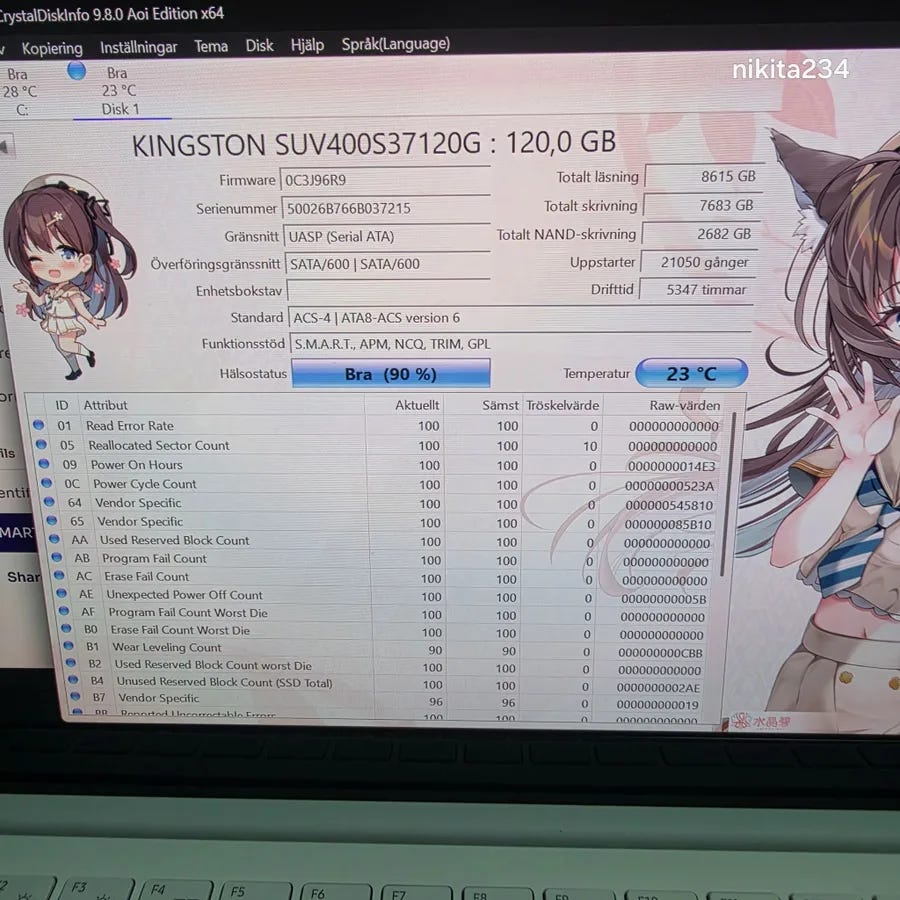Screen dimensions: 900x900
Task: Open the Tema menu
Action: (211, 46)
